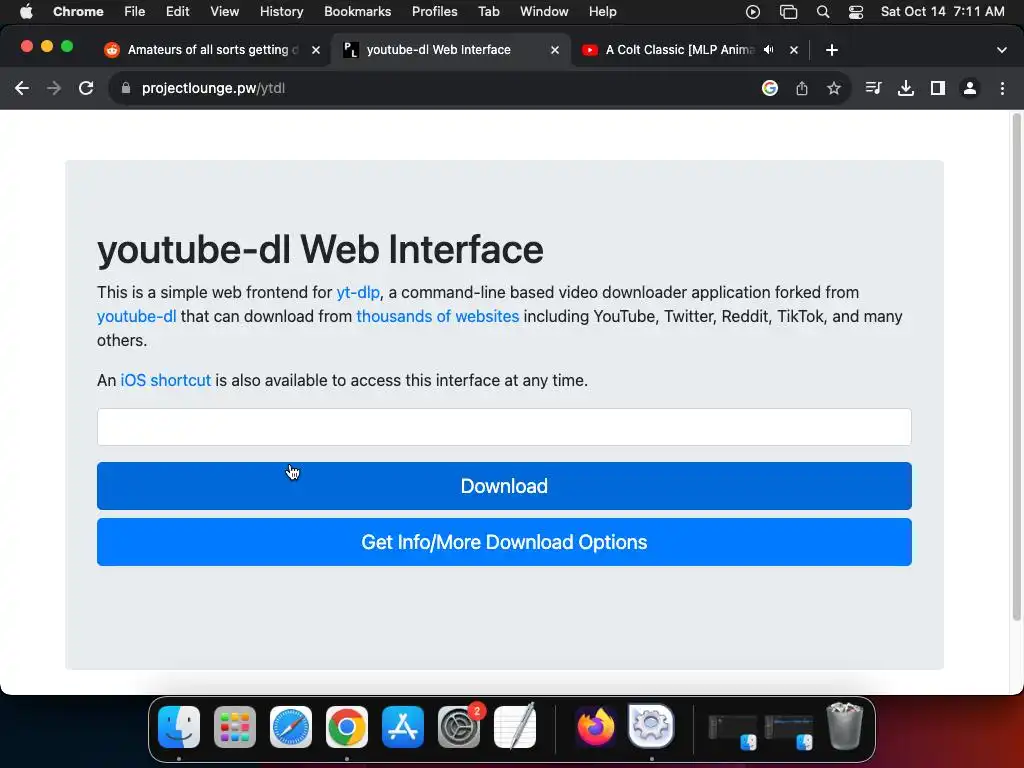Bookmark this page with star icon

834,88
